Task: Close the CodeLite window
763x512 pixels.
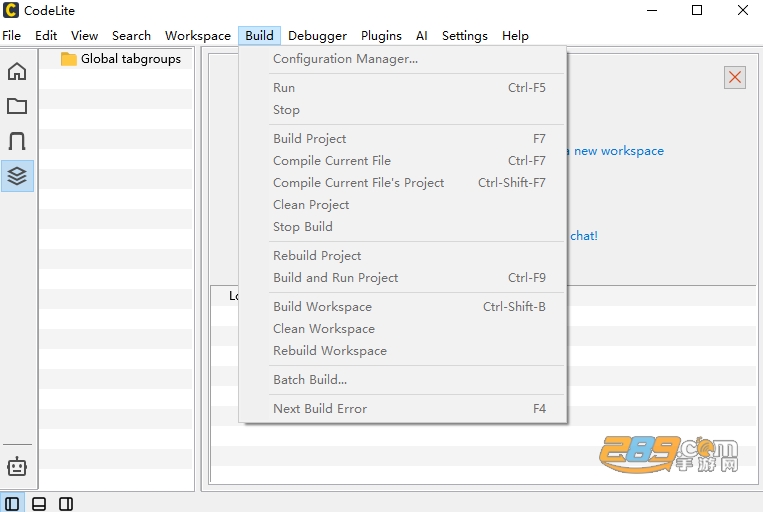Action: coord(743,10)
